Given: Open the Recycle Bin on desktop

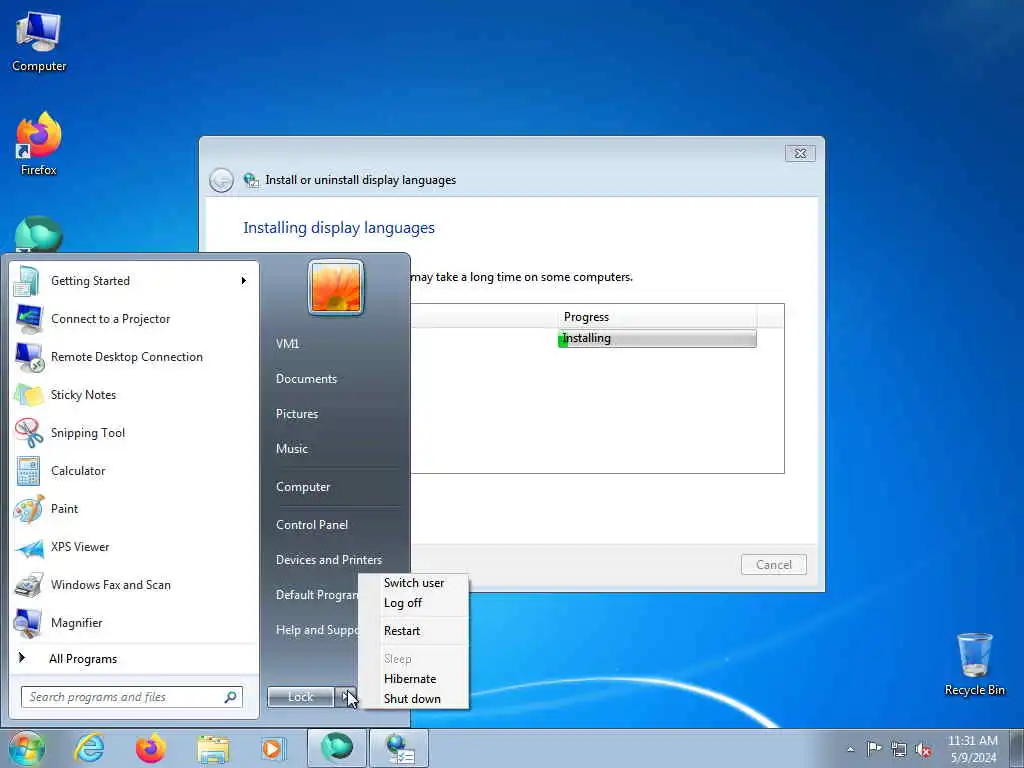Looking at the screenshot, I should coord(974,664).
